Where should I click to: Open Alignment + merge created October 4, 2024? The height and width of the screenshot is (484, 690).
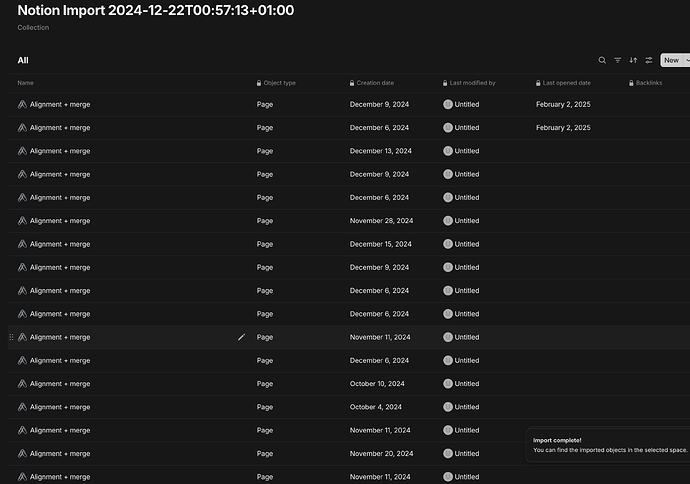click(x=60, y=407)
